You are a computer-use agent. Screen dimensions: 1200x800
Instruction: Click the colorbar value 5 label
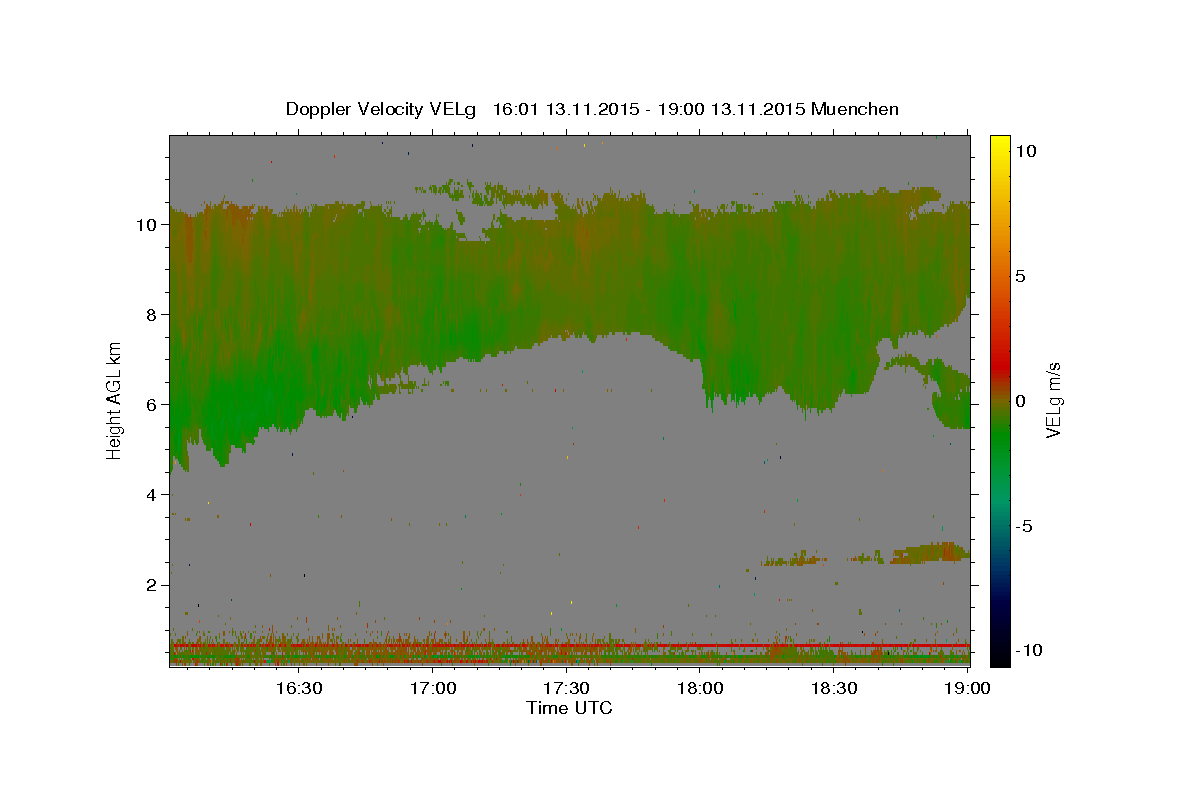1021,276
